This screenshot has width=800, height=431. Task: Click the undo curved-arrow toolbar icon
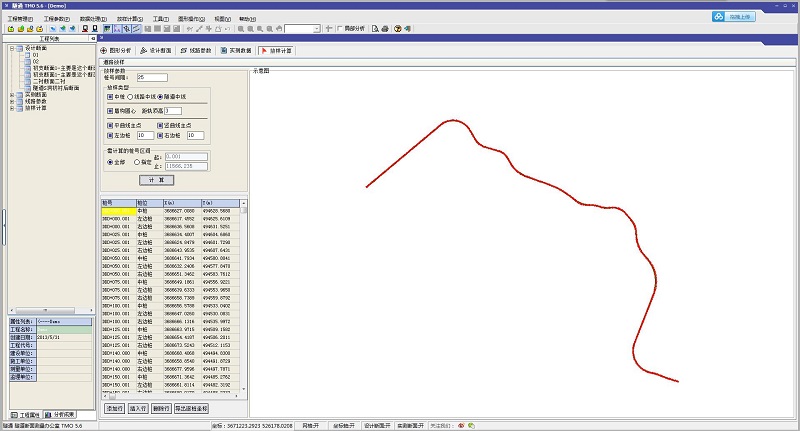coord(228,29)
